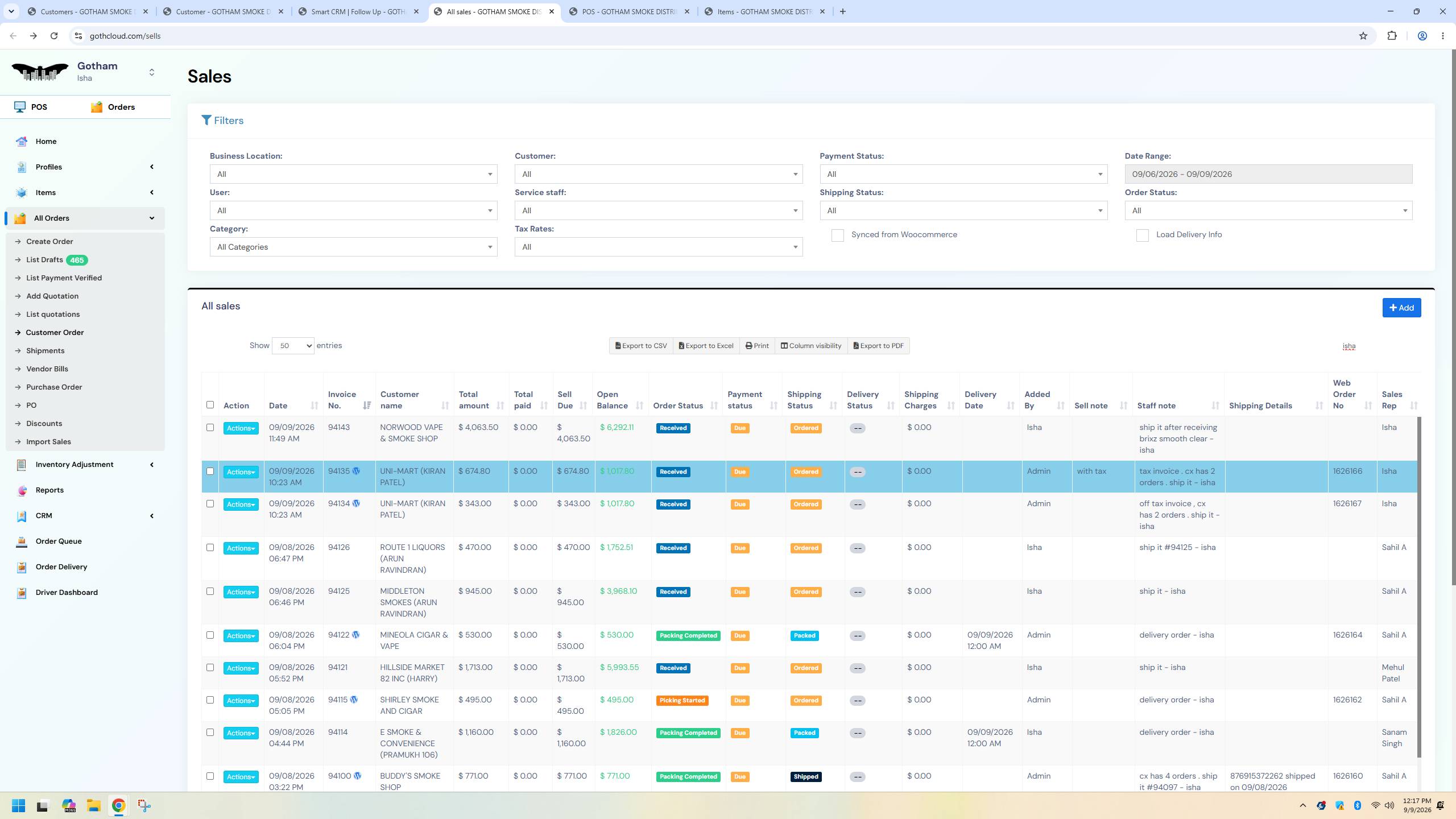This screenshot has width=1456, height=819.
Task: Click the Driver Dashboard icon
Action: tap(22, 593)
